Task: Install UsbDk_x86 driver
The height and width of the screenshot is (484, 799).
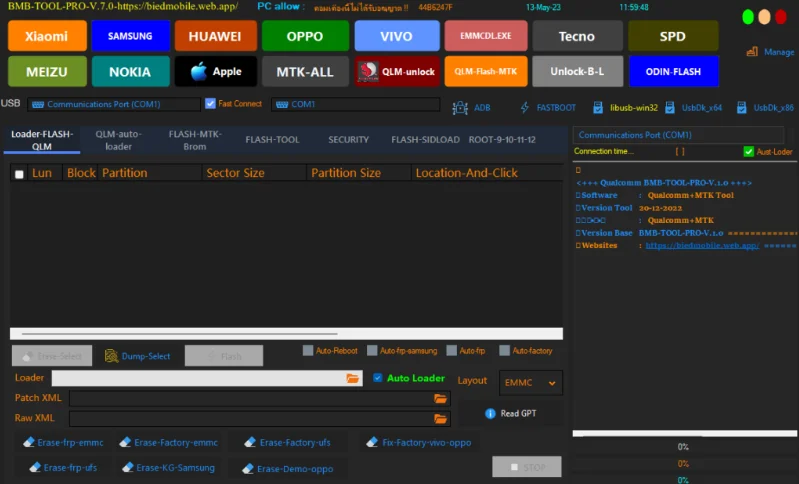Action: coord(765,107)
